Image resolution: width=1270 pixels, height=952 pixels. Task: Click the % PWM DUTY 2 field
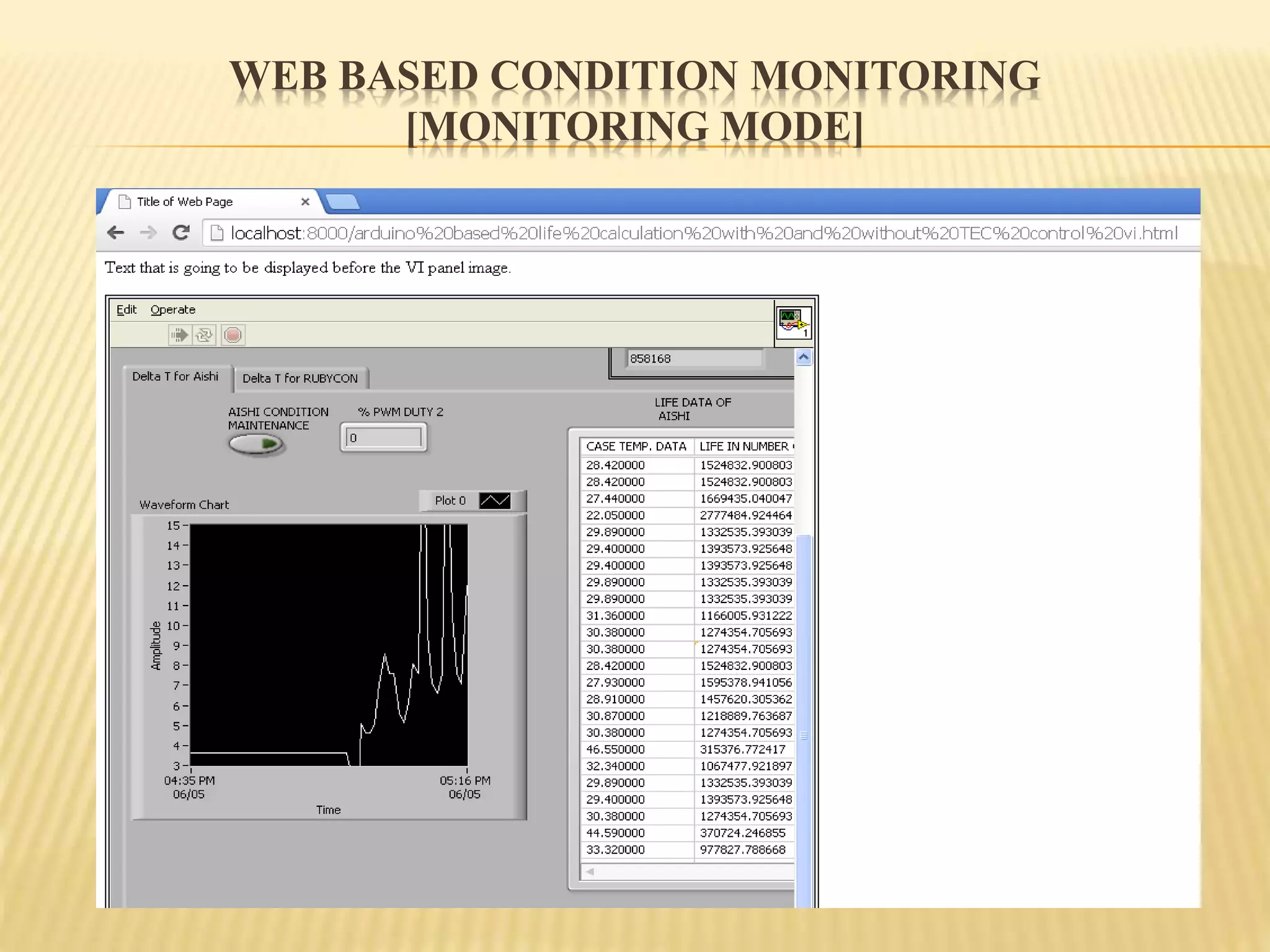pos(383,438)
